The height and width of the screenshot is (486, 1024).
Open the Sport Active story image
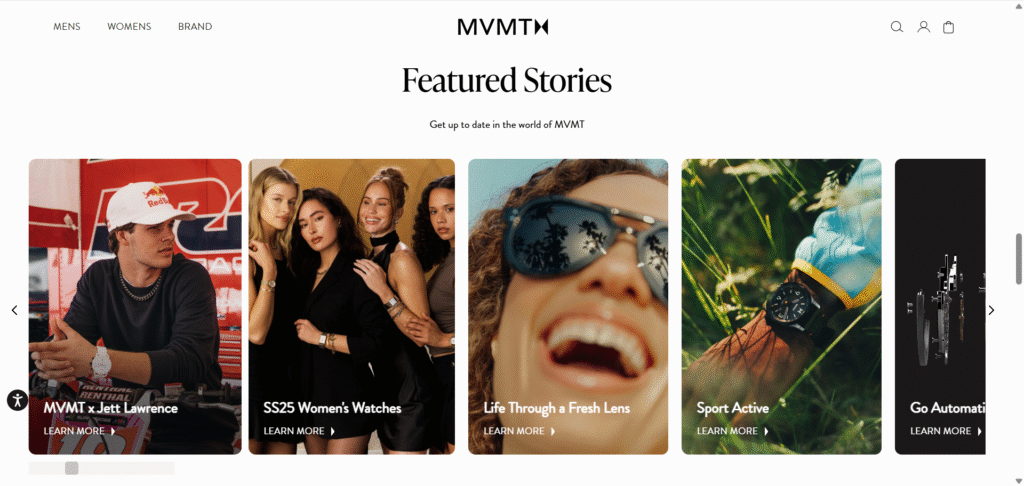[x=781, y=306]
